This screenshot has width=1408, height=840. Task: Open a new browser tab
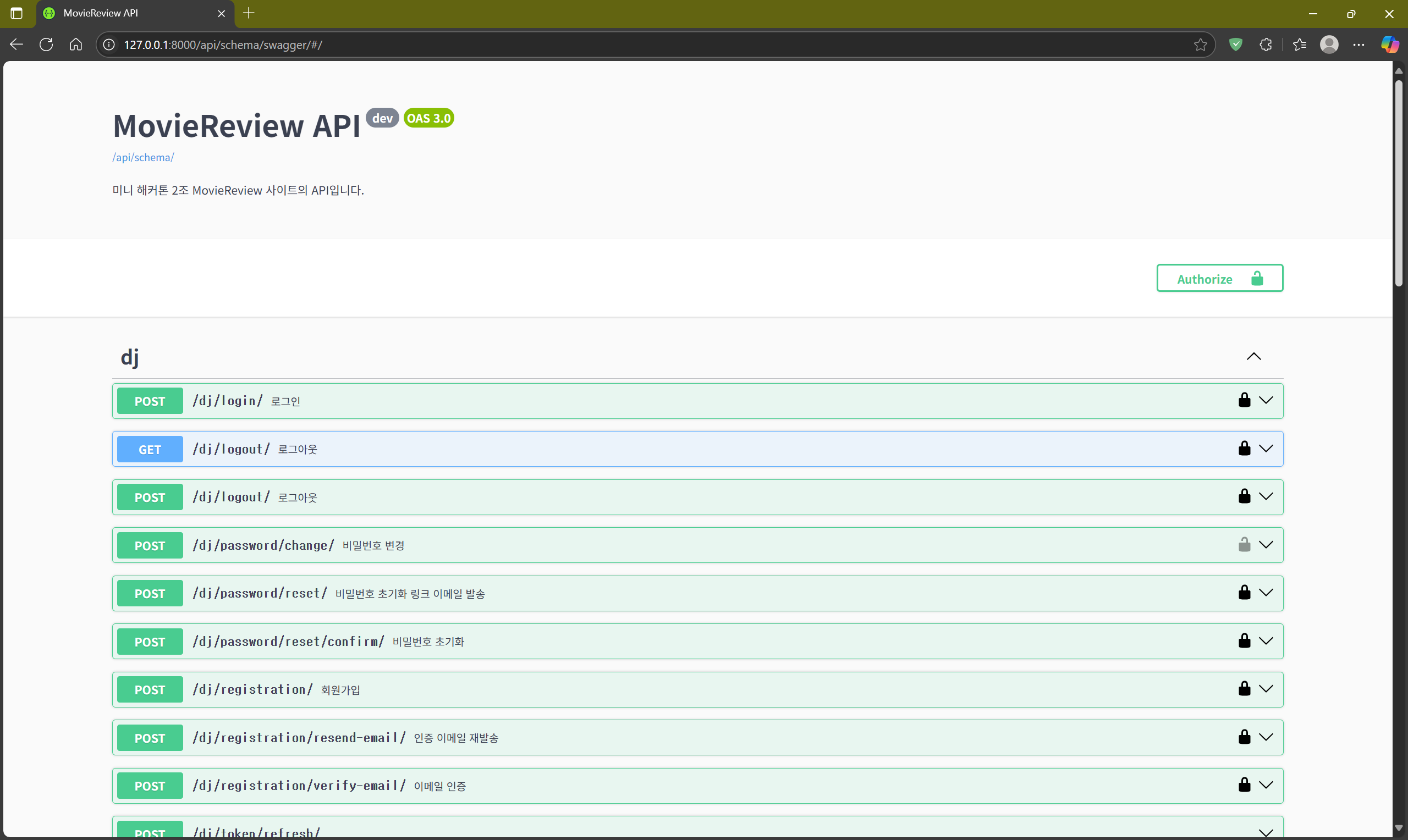[x=249, y=13]
